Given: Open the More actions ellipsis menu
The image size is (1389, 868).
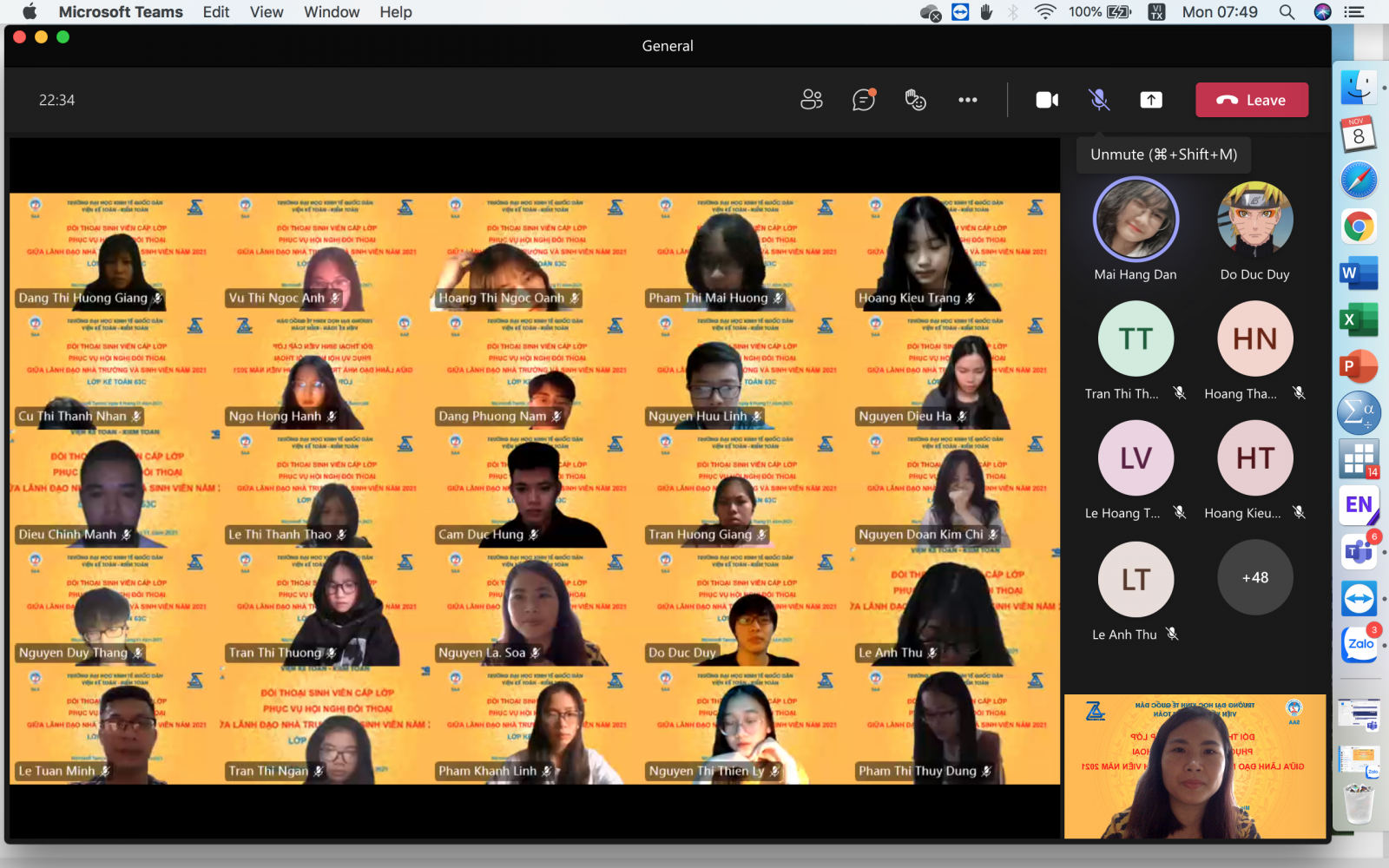Looking at the screenshot, I should (967, 100).
